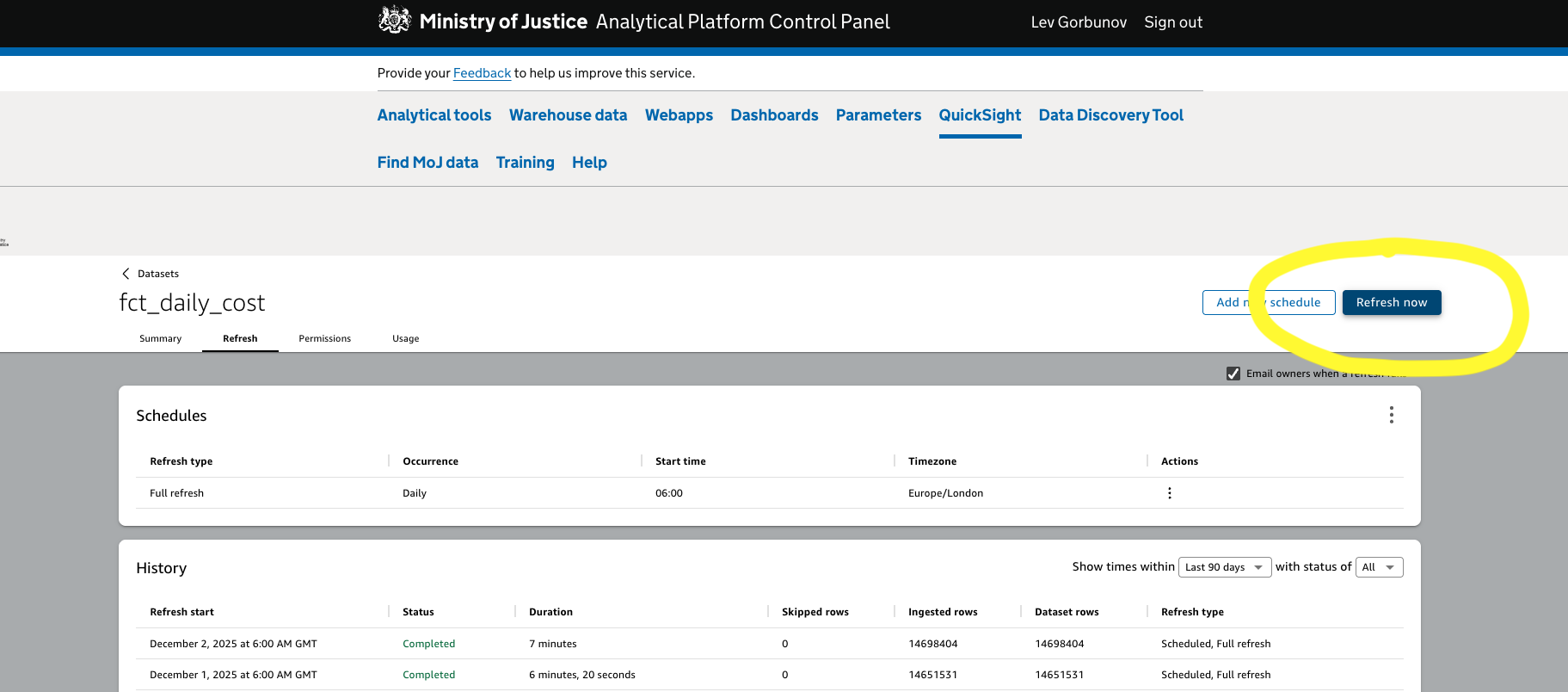1568x692 pixels.
Task: Open the Feedback link
Action: point(482,73)
